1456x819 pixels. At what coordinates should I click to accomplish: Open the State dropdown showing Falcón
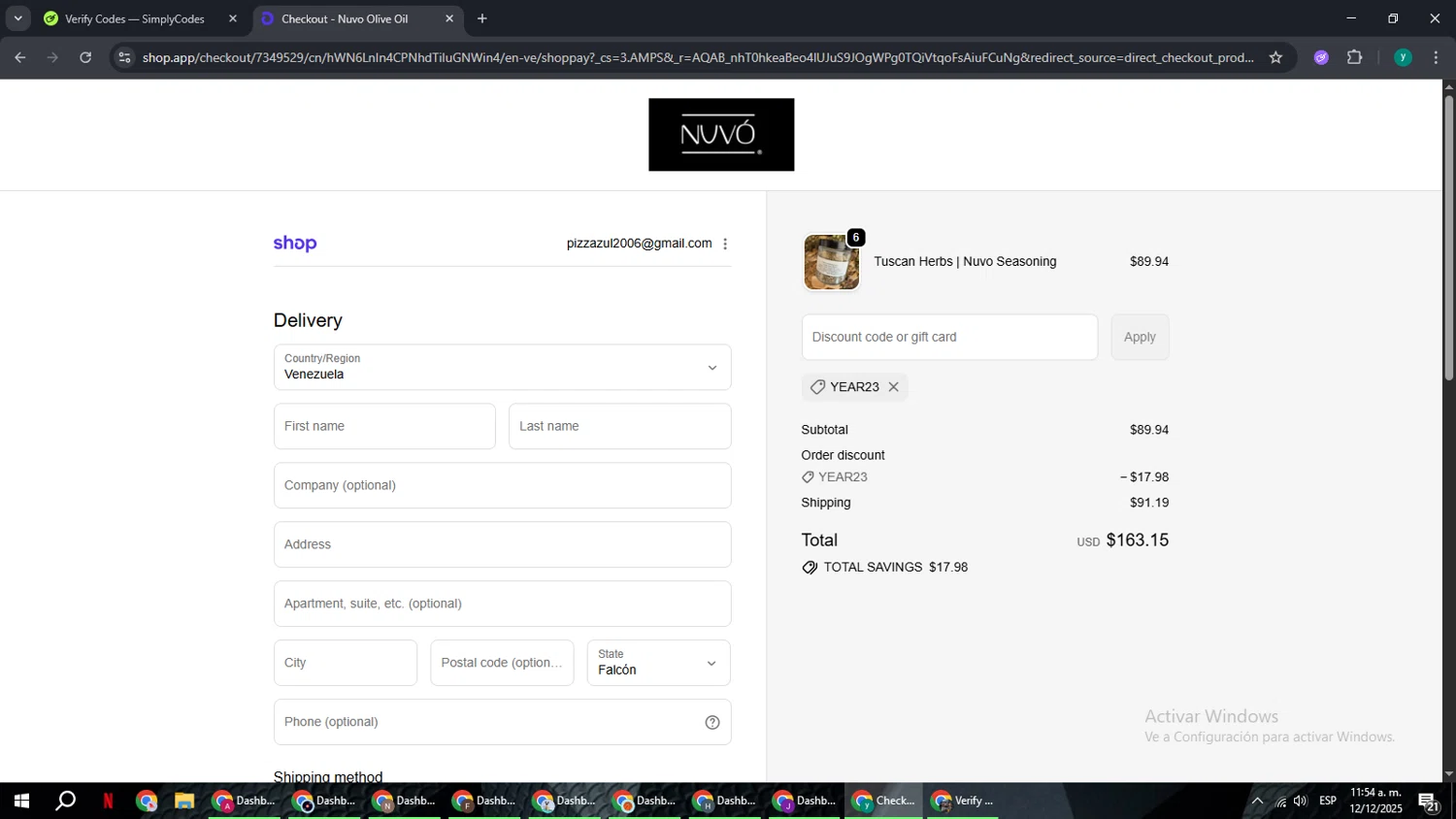click(658, 663)
